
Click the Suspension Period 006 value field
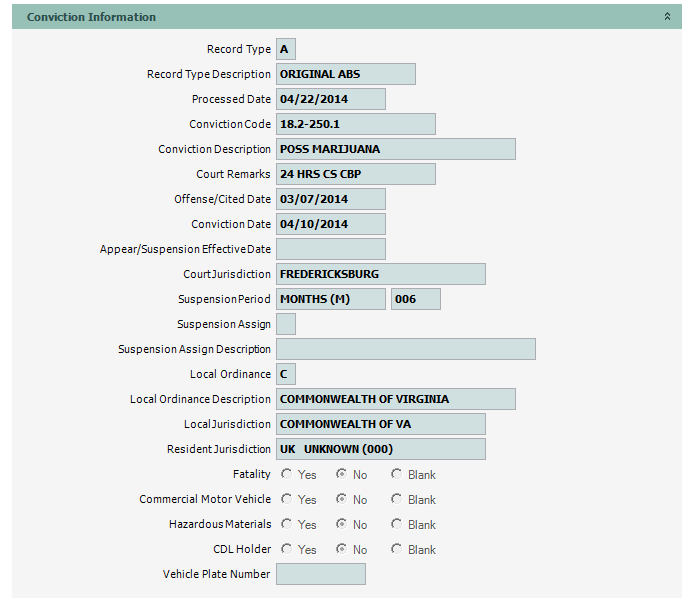pos(415,299)
